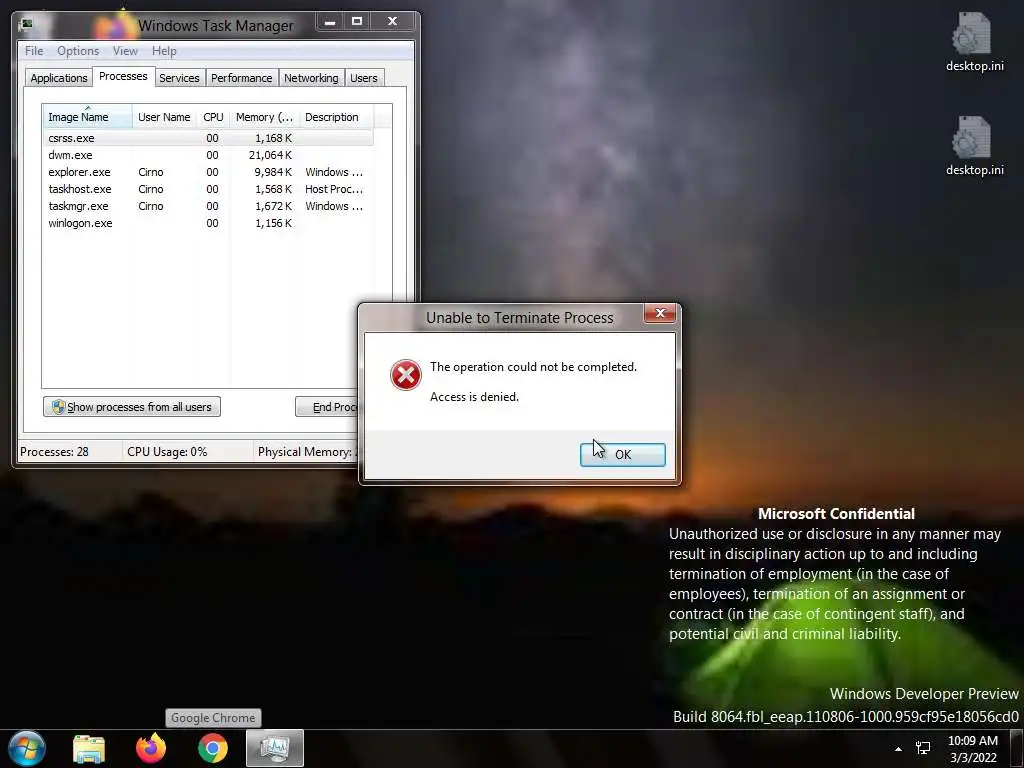Select dwm.exe process row
1024x768 pixels.
[208, 155]
